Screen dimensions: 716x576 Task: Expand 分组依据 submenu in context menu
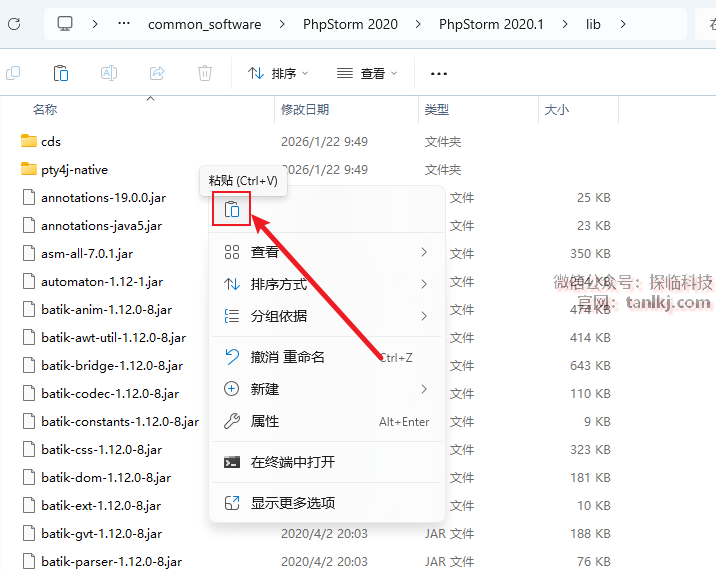[x=326, y=316]
